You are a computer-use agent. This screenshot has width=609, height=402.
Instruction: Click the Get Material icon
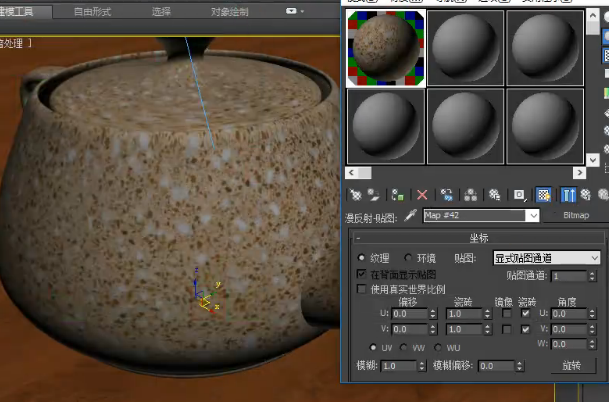[x=355, y=195]
